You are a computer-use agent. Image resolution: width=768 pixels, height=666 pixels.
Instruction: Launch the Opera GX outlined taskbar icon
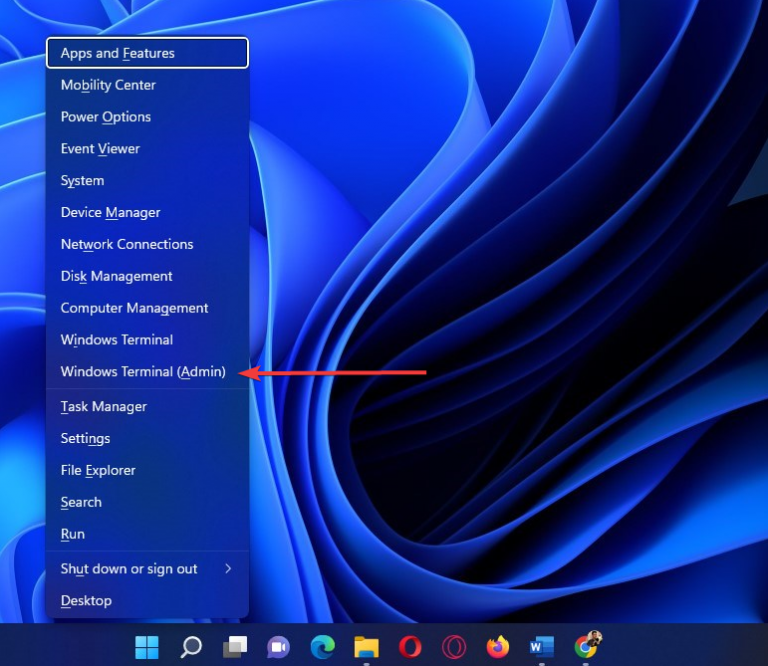coord(454,647)
